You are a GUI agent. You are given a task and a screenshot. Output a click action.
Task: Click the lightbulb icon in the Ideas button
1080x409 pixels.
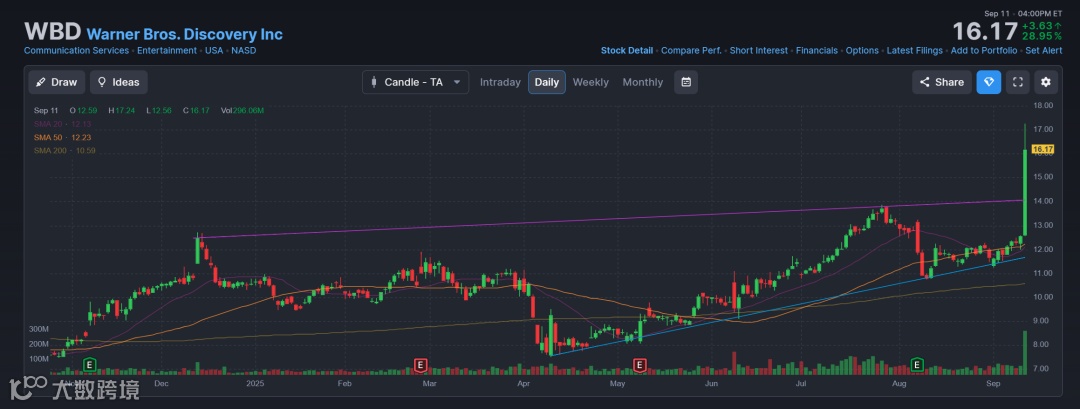tap(102, 82)
